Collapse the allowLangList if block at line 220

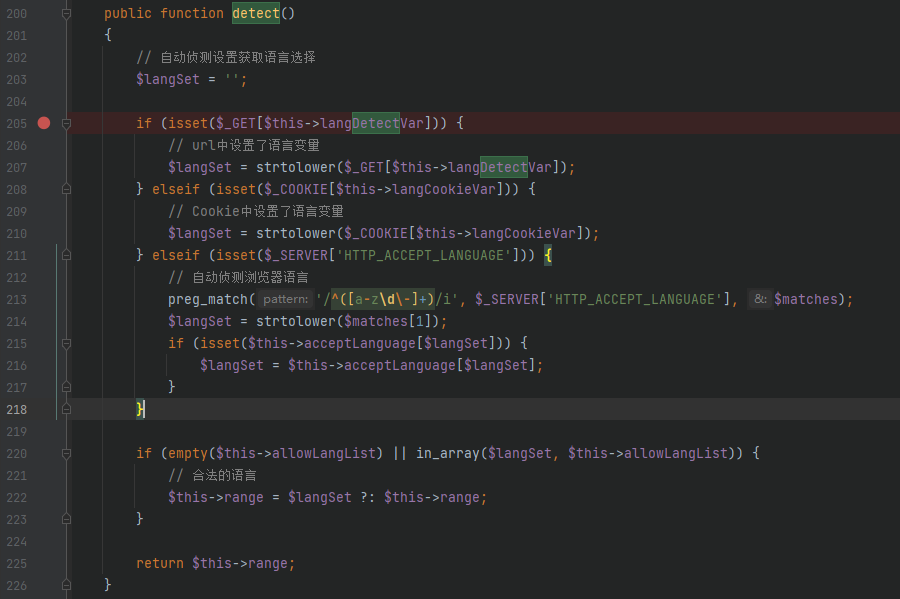click(x=66, y=453)
